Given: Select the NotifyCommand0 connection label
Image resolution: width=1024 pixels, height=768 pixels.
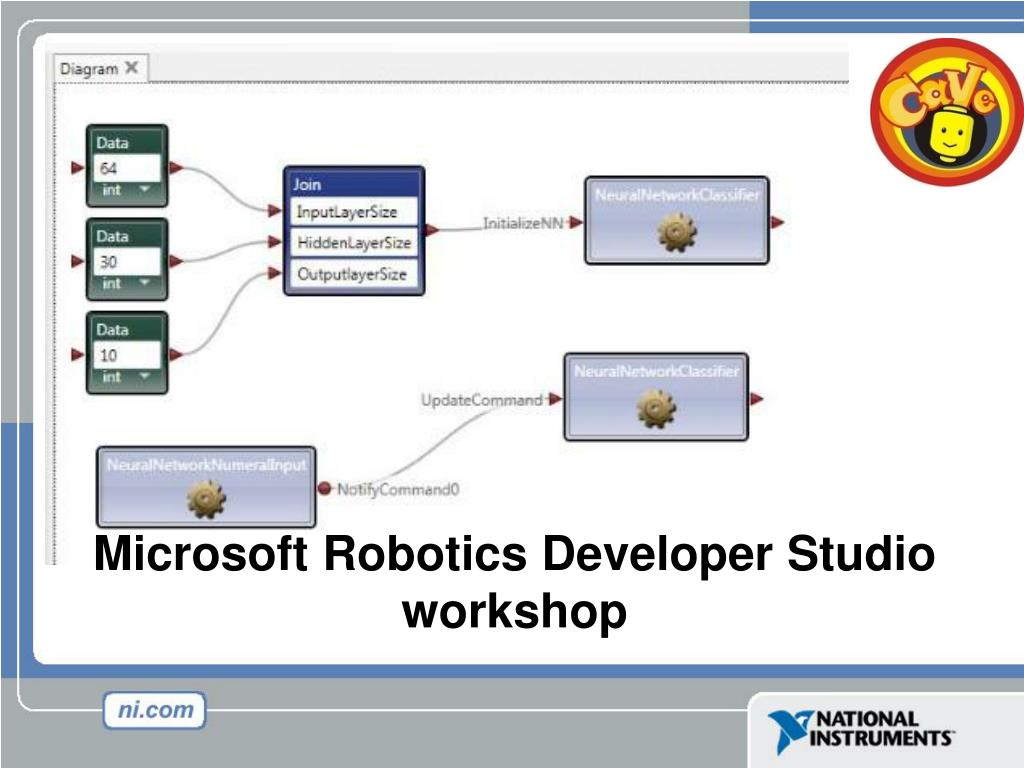Looking at the screenshot, I should coord(398,489).
